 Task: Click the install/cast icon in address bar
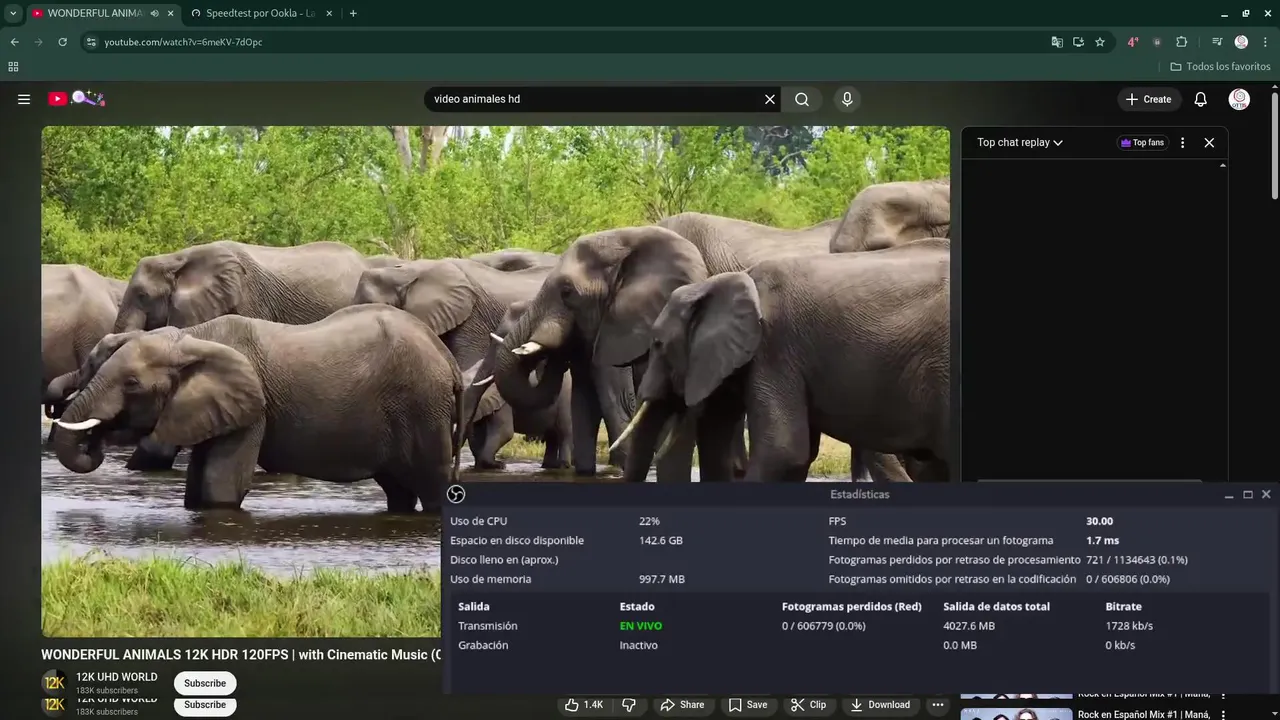[x=1078, y=42]
